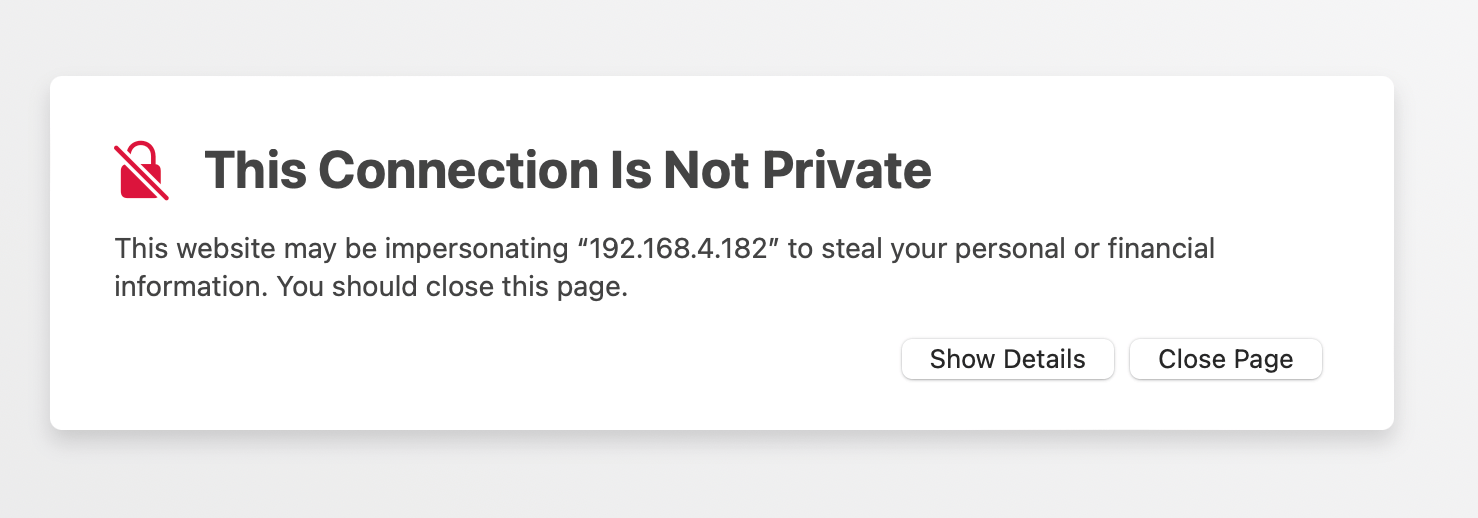
Task: Close the page with Close Page button
Action: click(x=1225, y=359)
